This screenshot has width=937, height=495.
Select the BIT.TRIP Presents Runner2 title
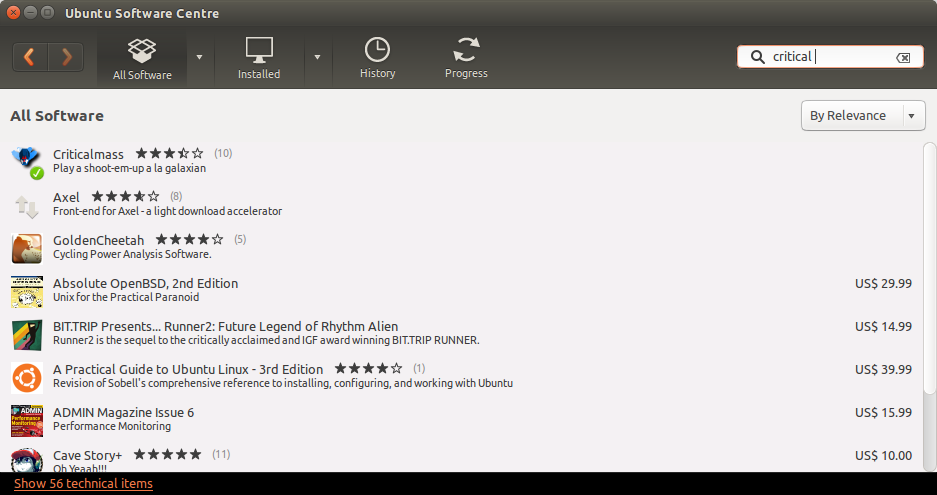[x=225, y=326]
